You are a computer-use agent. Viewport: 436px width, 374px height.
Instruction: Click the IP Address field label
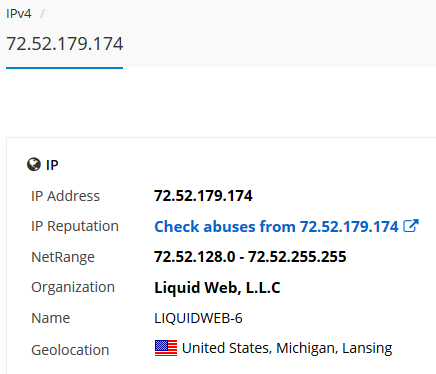pyautogui.click(x=65, y=196)
